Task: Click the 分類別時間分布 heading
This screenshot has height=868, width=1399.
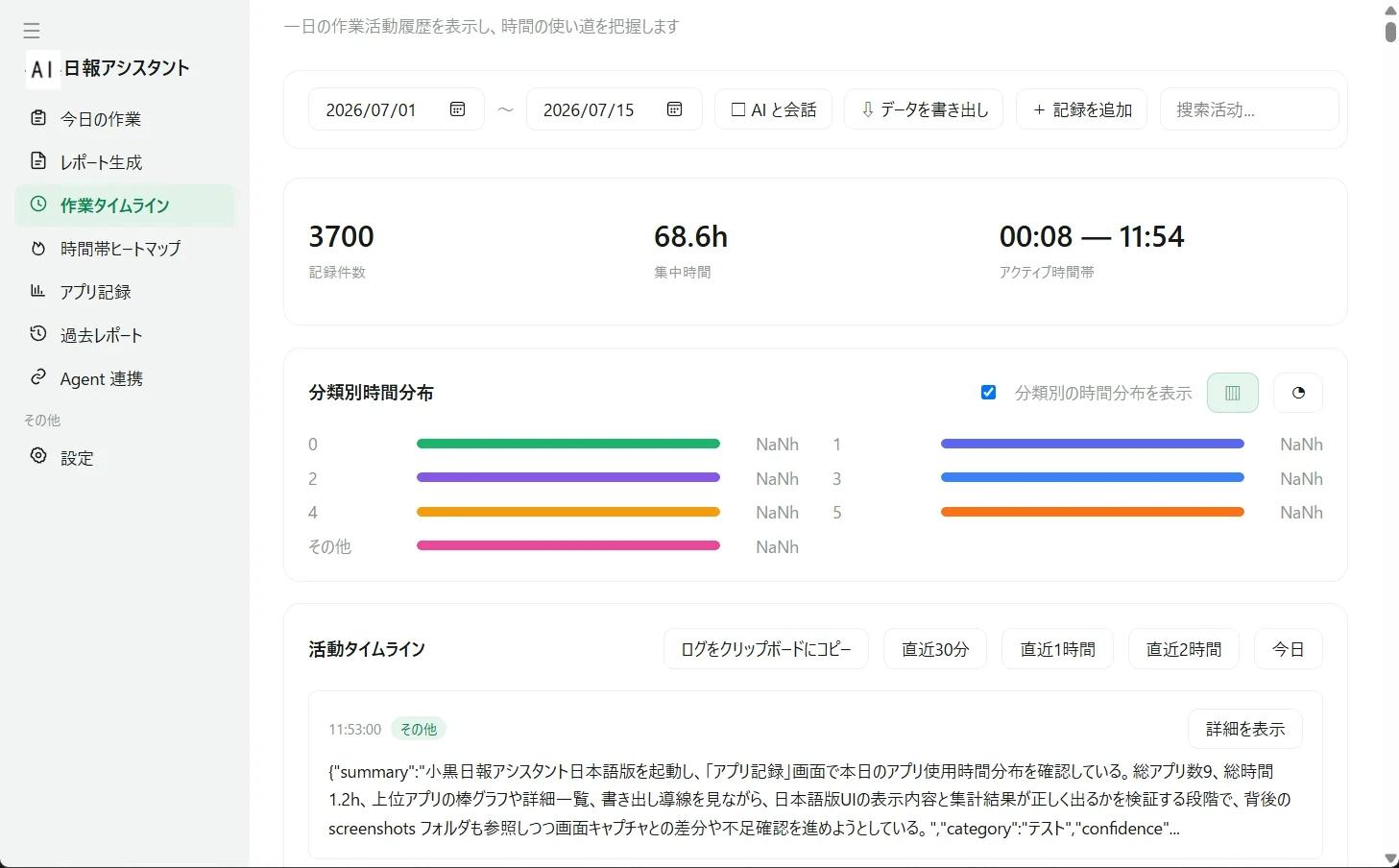Action: click(x=371, y=393)
